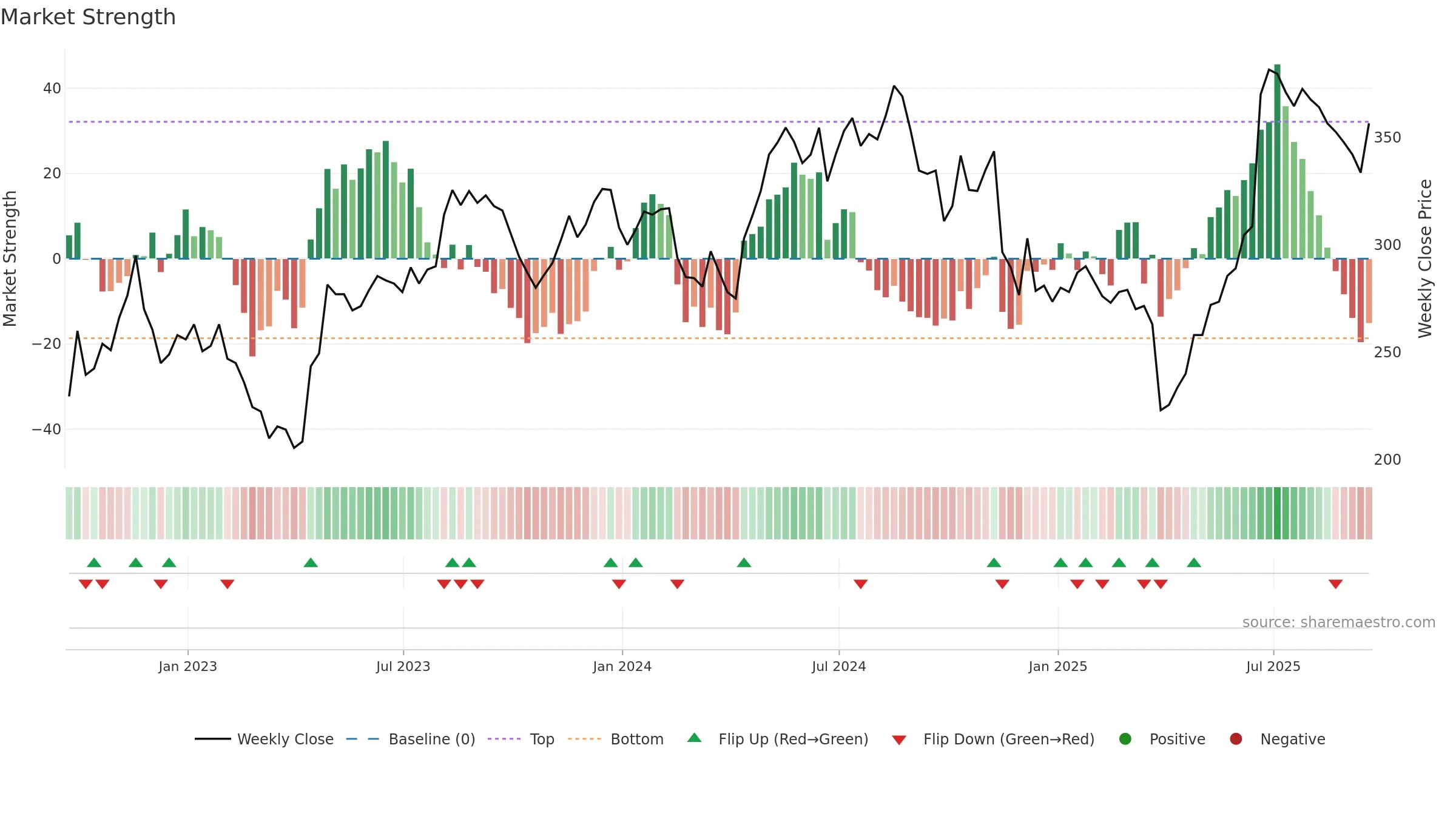1456x819 pixels.
Task: Click the black Weekly Close line sample in legend
Action: (x=212, y=739)
